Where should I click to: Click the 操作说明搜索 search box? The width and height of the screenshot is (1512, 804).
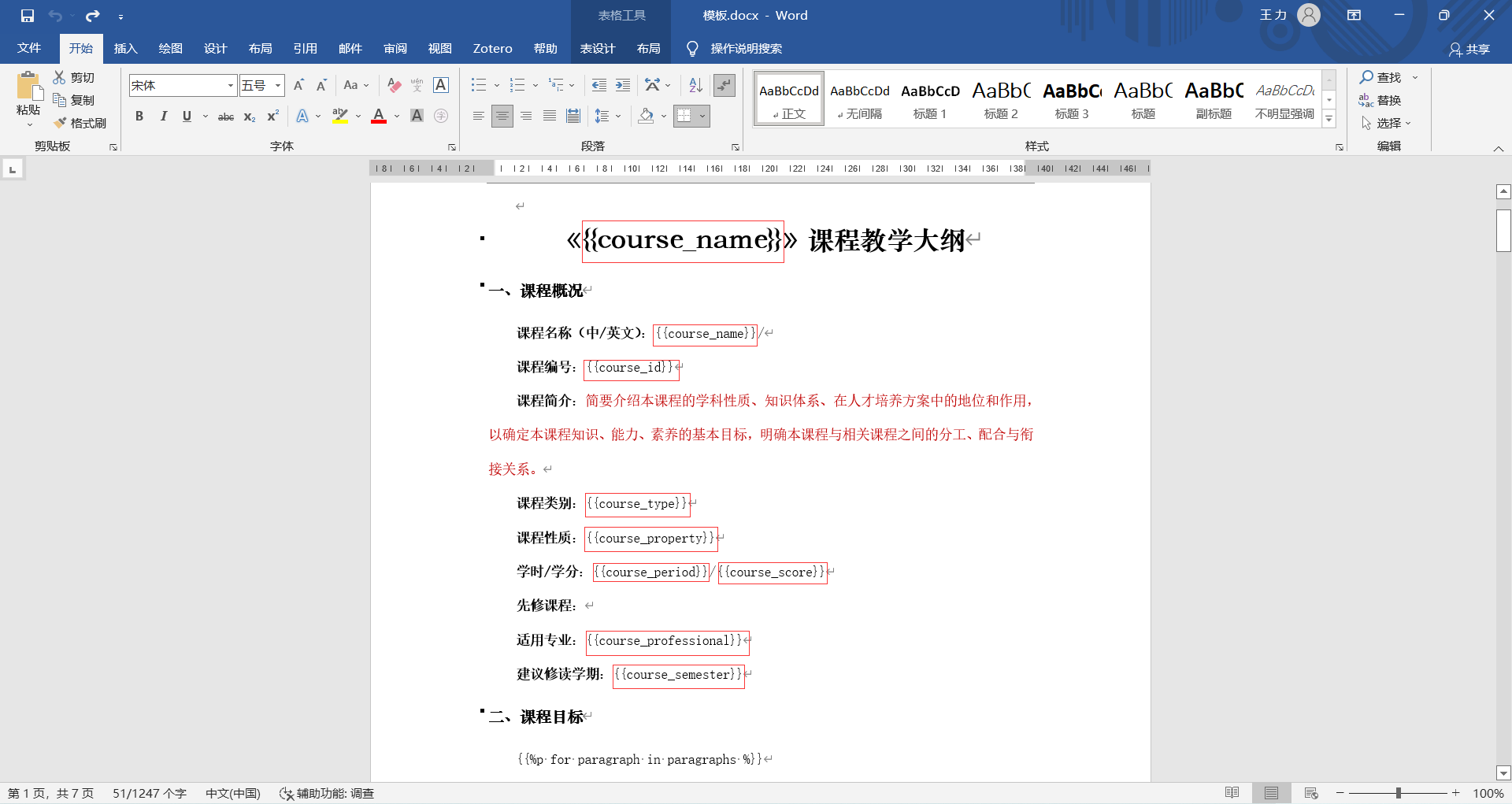pyautogui.click(x=746, y=48)
